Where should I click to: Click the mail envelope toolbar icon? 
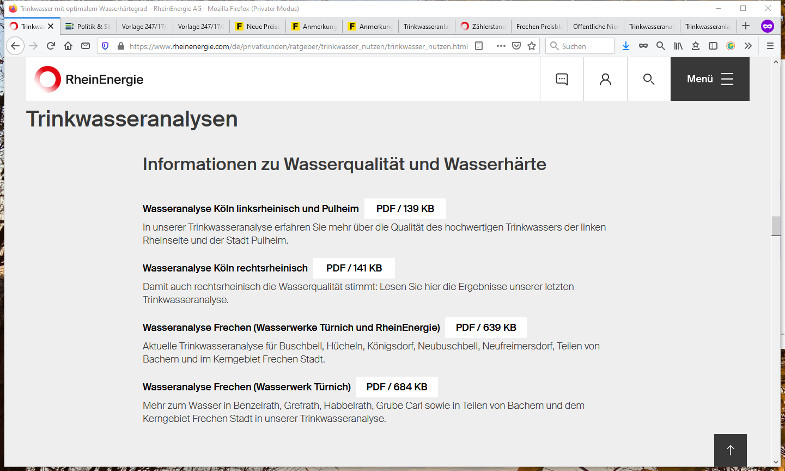click(86, 46)
